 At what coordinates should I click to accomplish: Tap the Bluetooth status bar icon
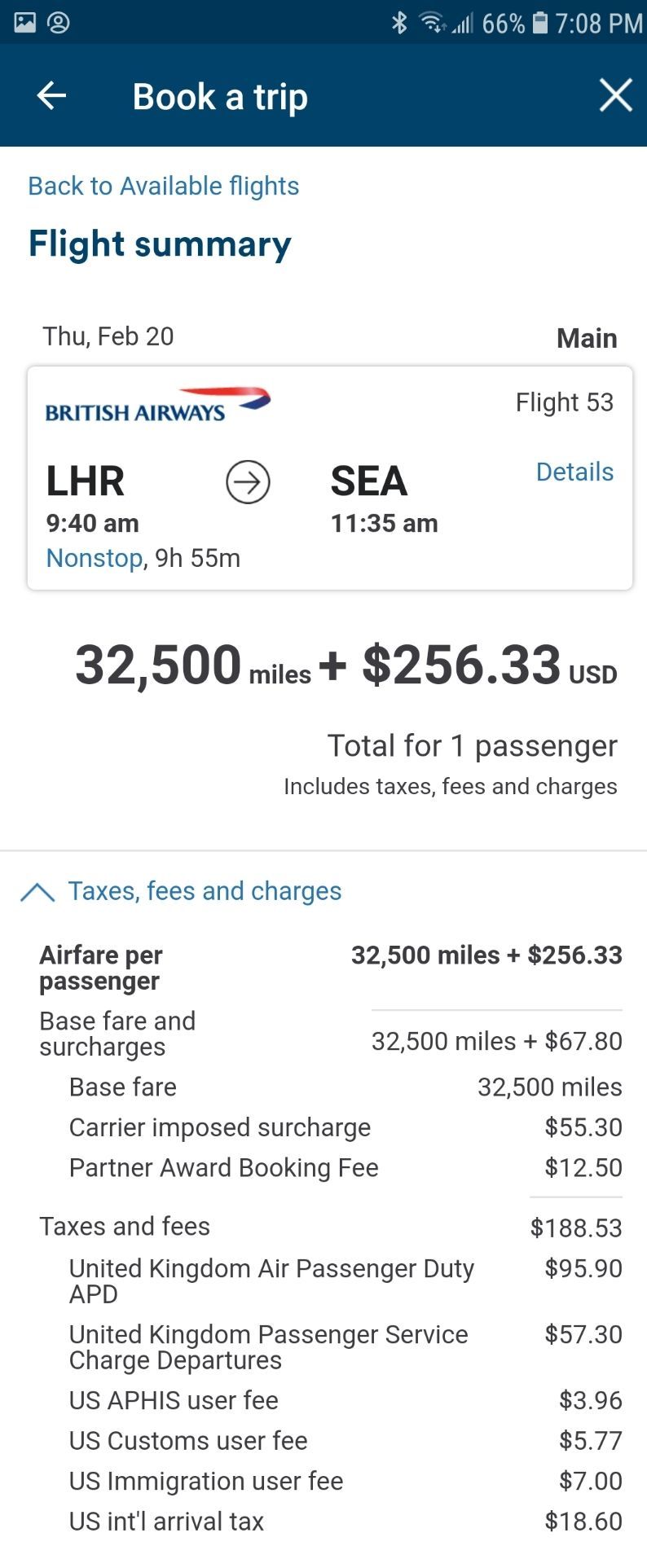pyautogui.click(x=399, y=23)
